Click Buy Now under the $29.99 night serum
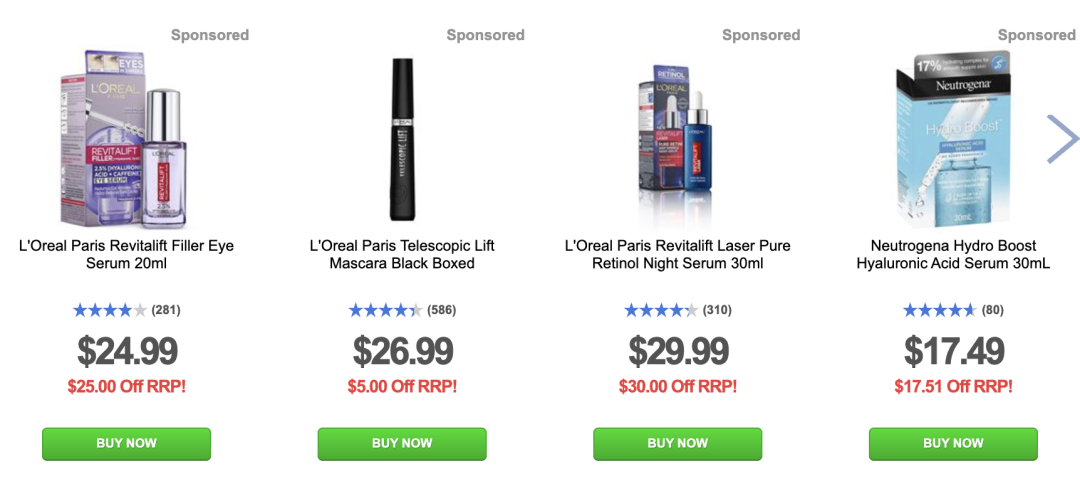 (678, 444)
